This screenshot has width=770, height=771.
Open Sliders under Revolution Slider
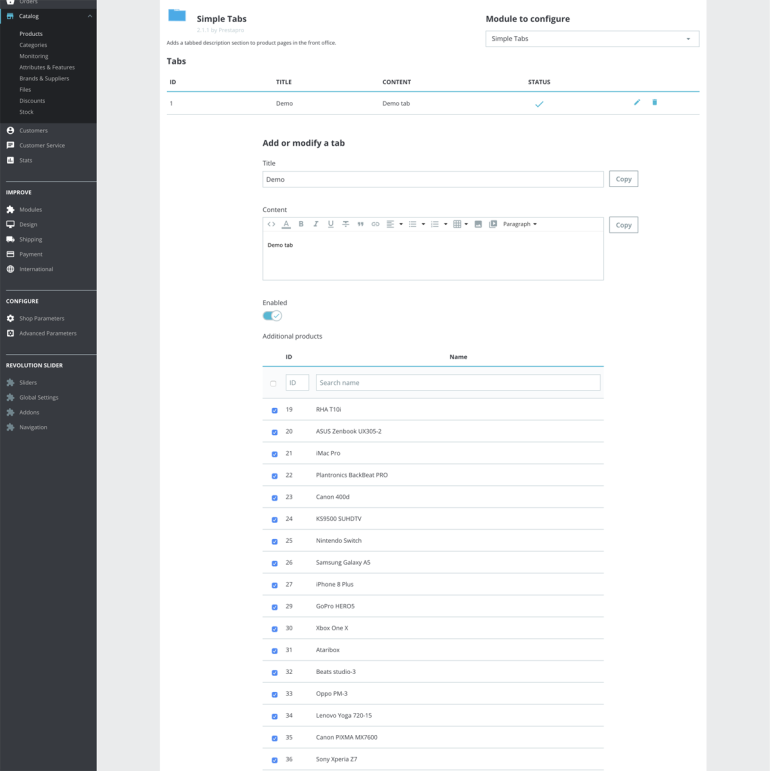tap(28, 383)
